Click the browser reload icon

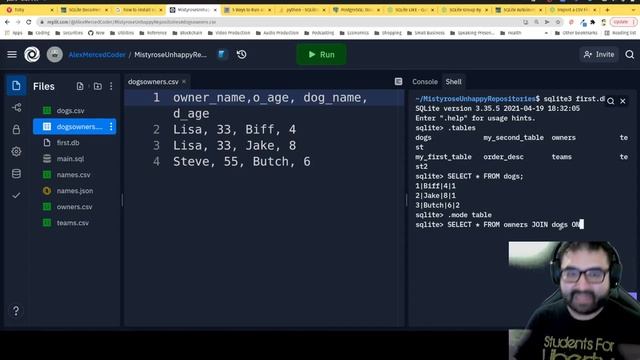[29, 22]
